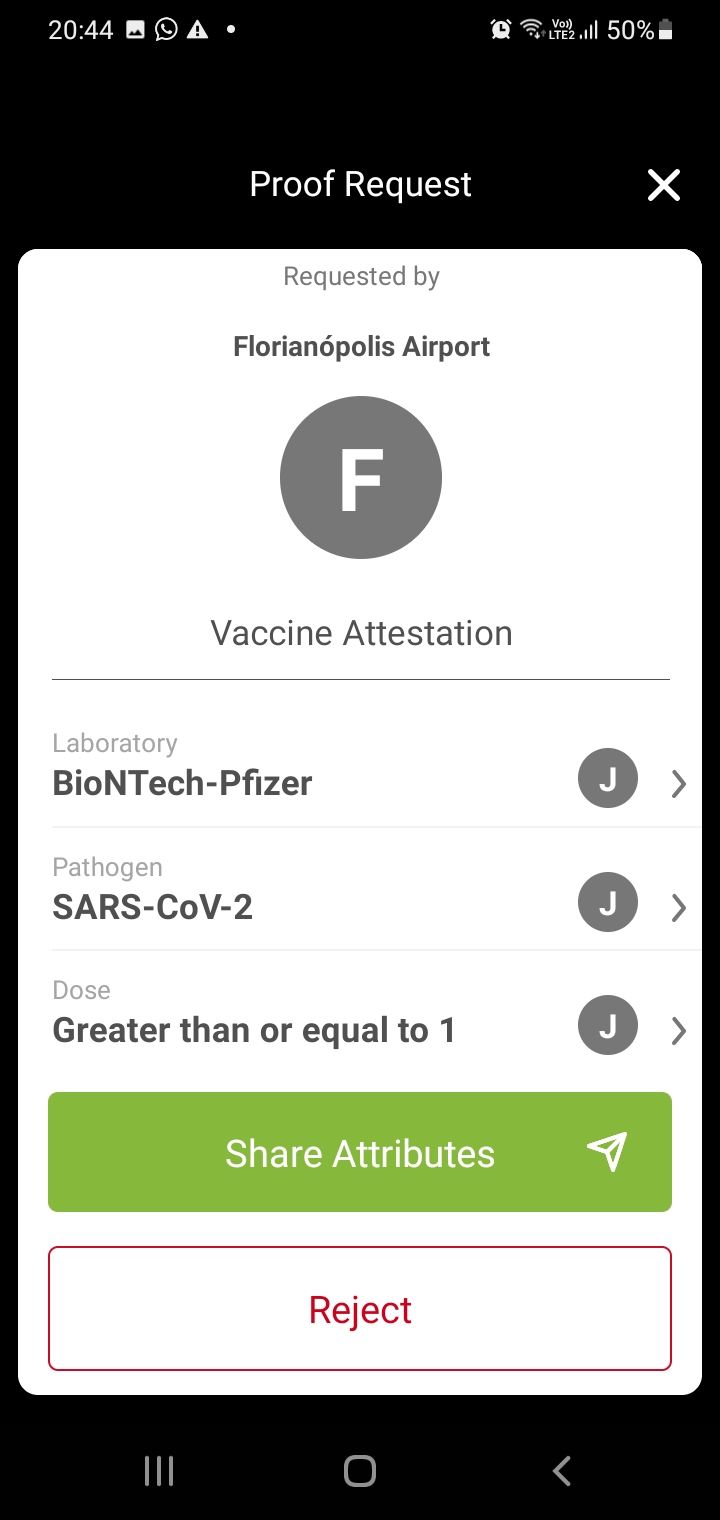This screenshot has width=720, height=1520.
Task: Tap the J credential badge for Pathogen
Action: [x=608, y=902]
